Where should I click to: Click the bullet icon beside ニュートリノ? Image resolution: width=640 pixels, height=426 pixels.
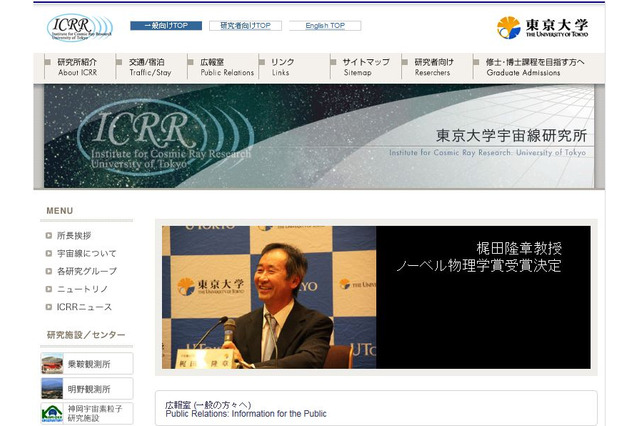click(x=49, y=289)
